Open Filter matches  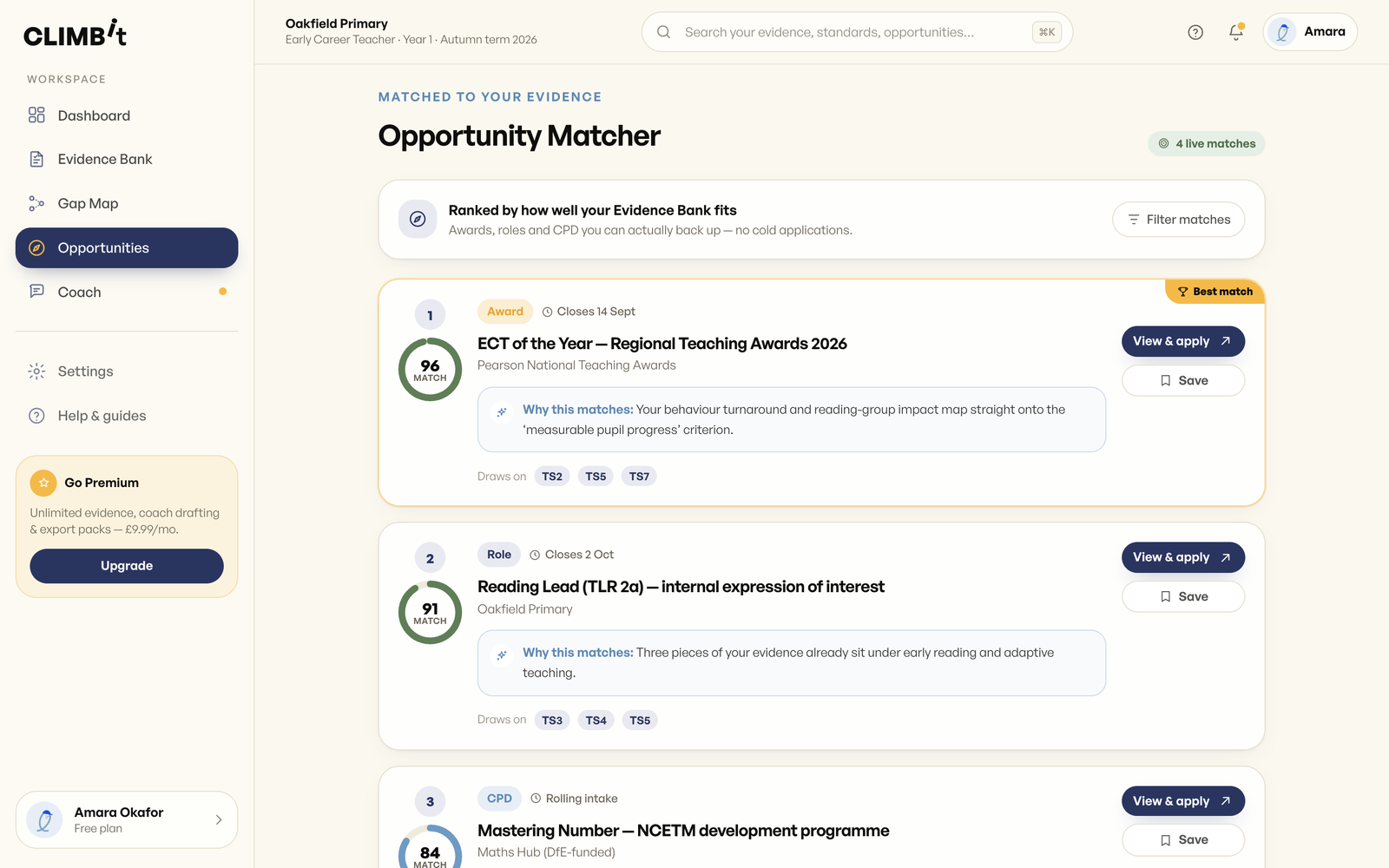(x=1178, y=220)
